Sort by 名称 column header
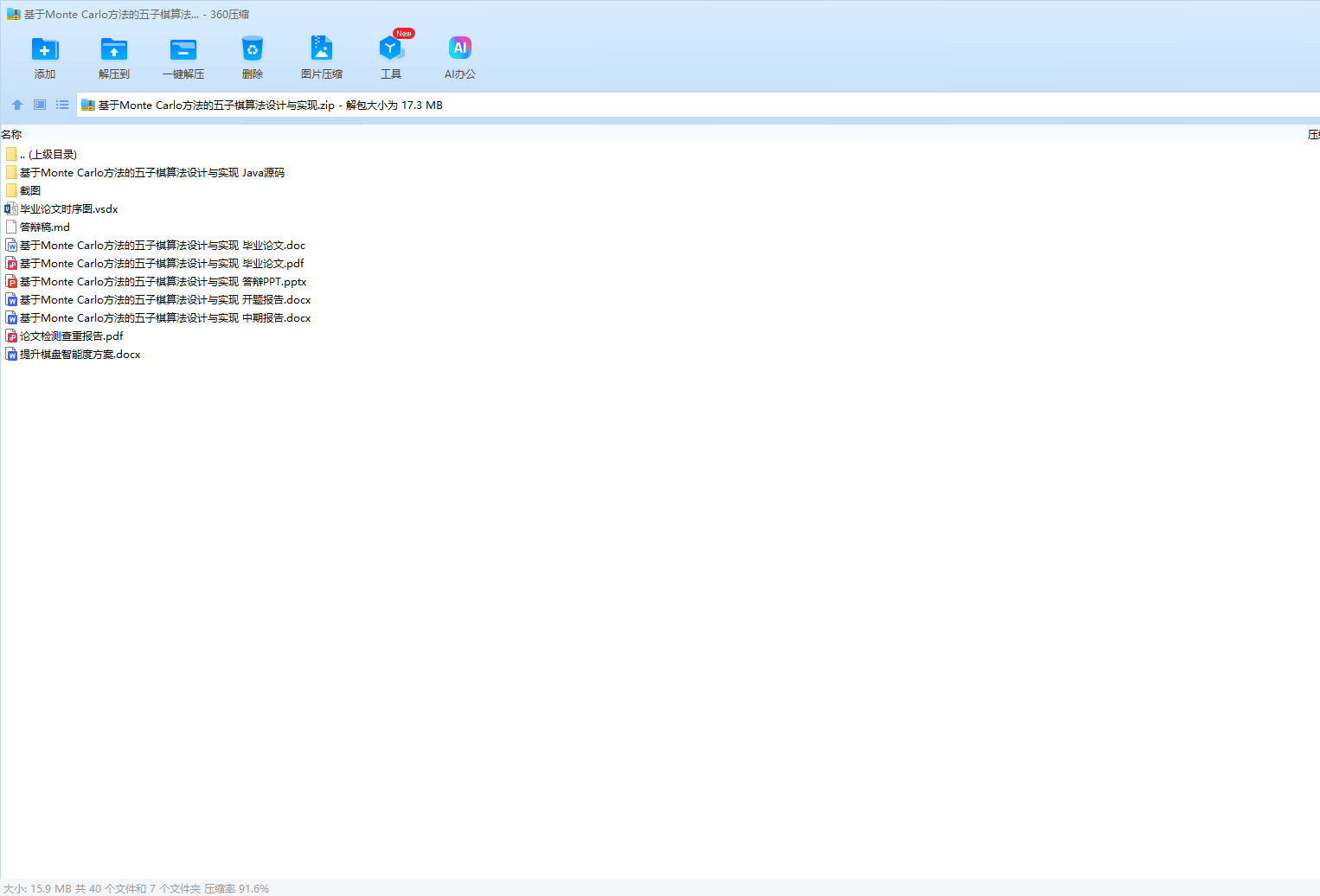 click(x=11, y=135)
